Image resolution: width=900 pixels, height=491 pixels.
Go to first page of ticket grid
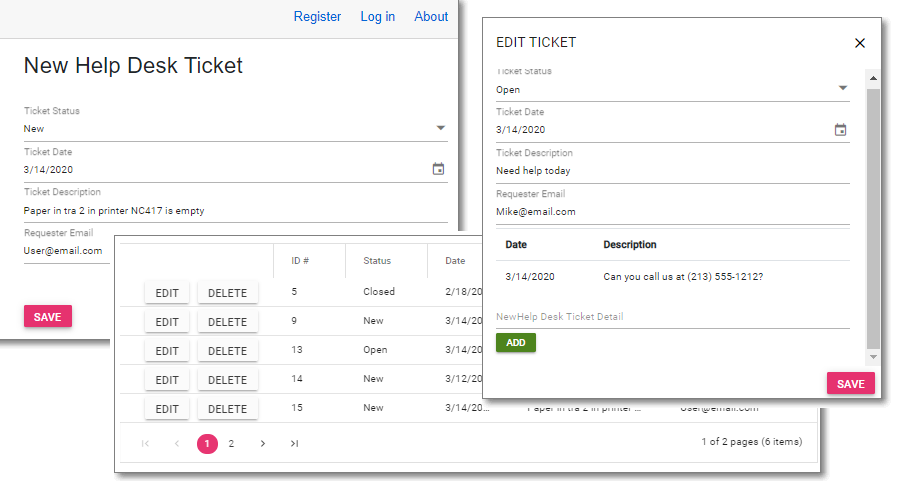[145, 443]
